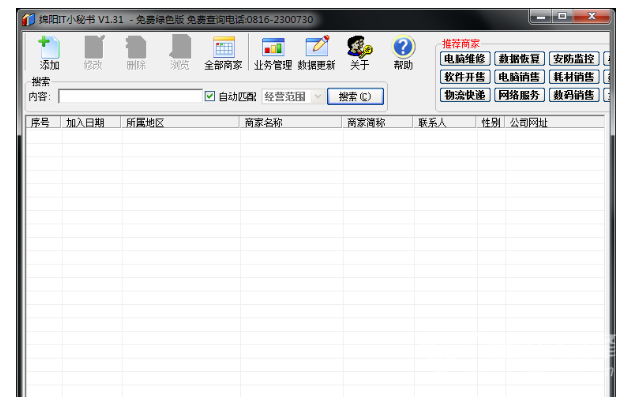Viewport: 632px width, 397px height.
Task: Close the 绵阳IT小秘书 window
Action: pos(591,17)
